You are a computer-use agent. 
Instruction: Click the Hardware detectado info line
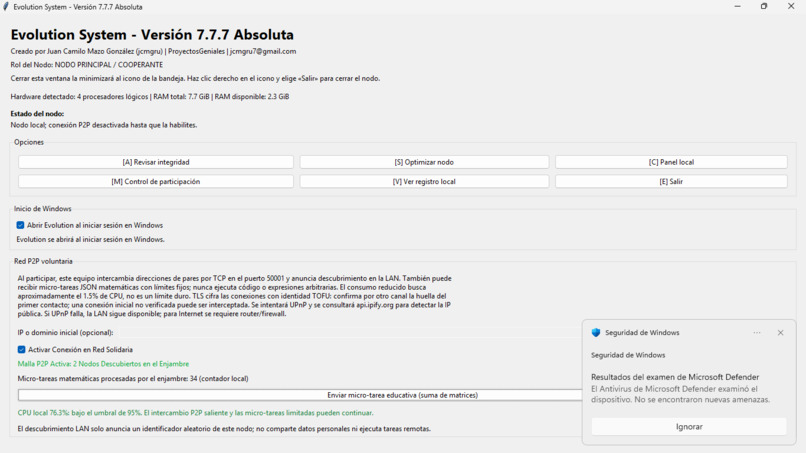point(150,97)
